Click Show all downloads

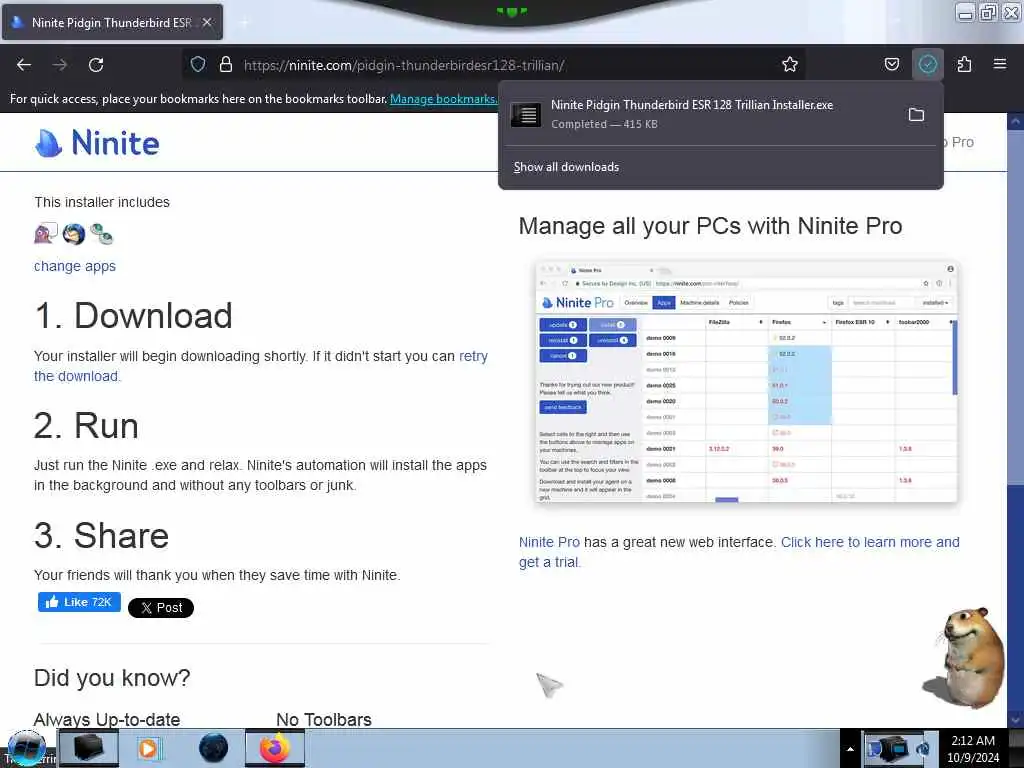pos(566,167)
